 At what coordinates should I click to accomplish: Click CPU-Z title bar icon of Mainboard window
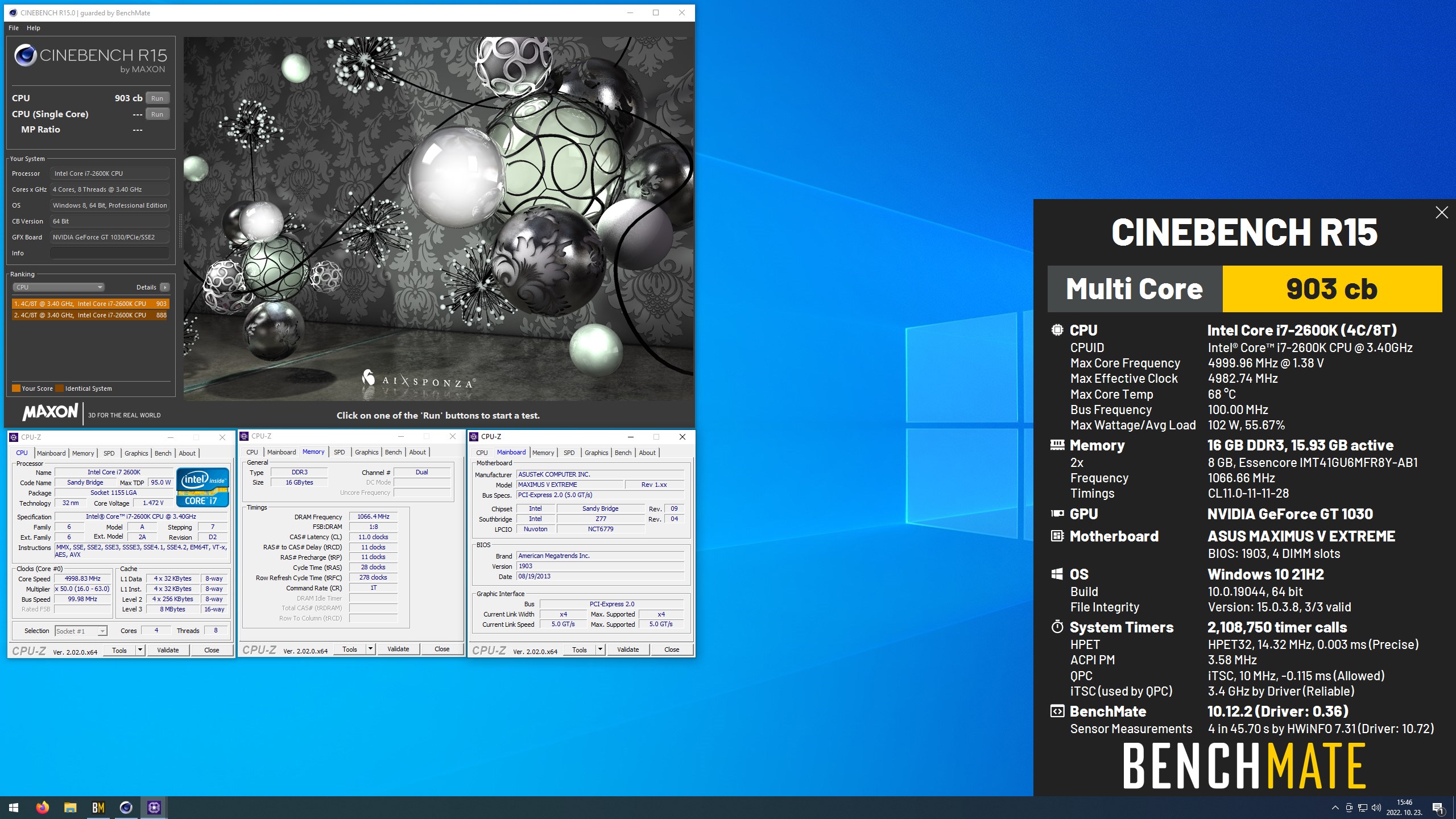point(474,437)
